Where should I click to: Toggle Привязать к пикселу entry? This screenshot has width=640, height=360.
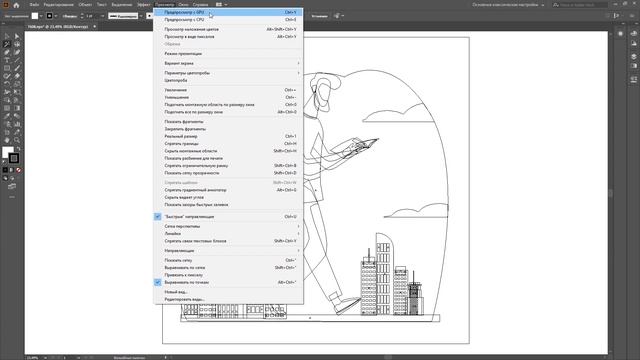click(x=229, y=275)
